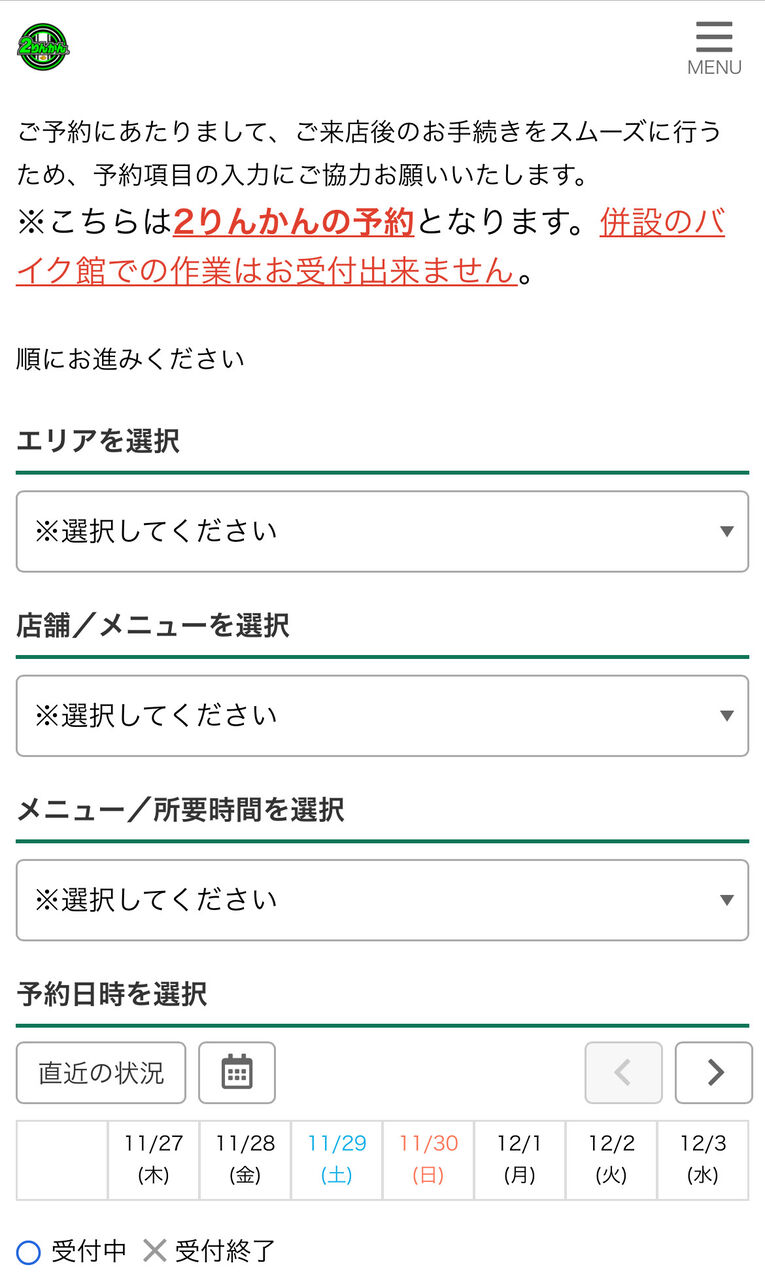Go to next week with right chevron
The width and height of the screenshot is (765, 1280).
[714, 1072]
